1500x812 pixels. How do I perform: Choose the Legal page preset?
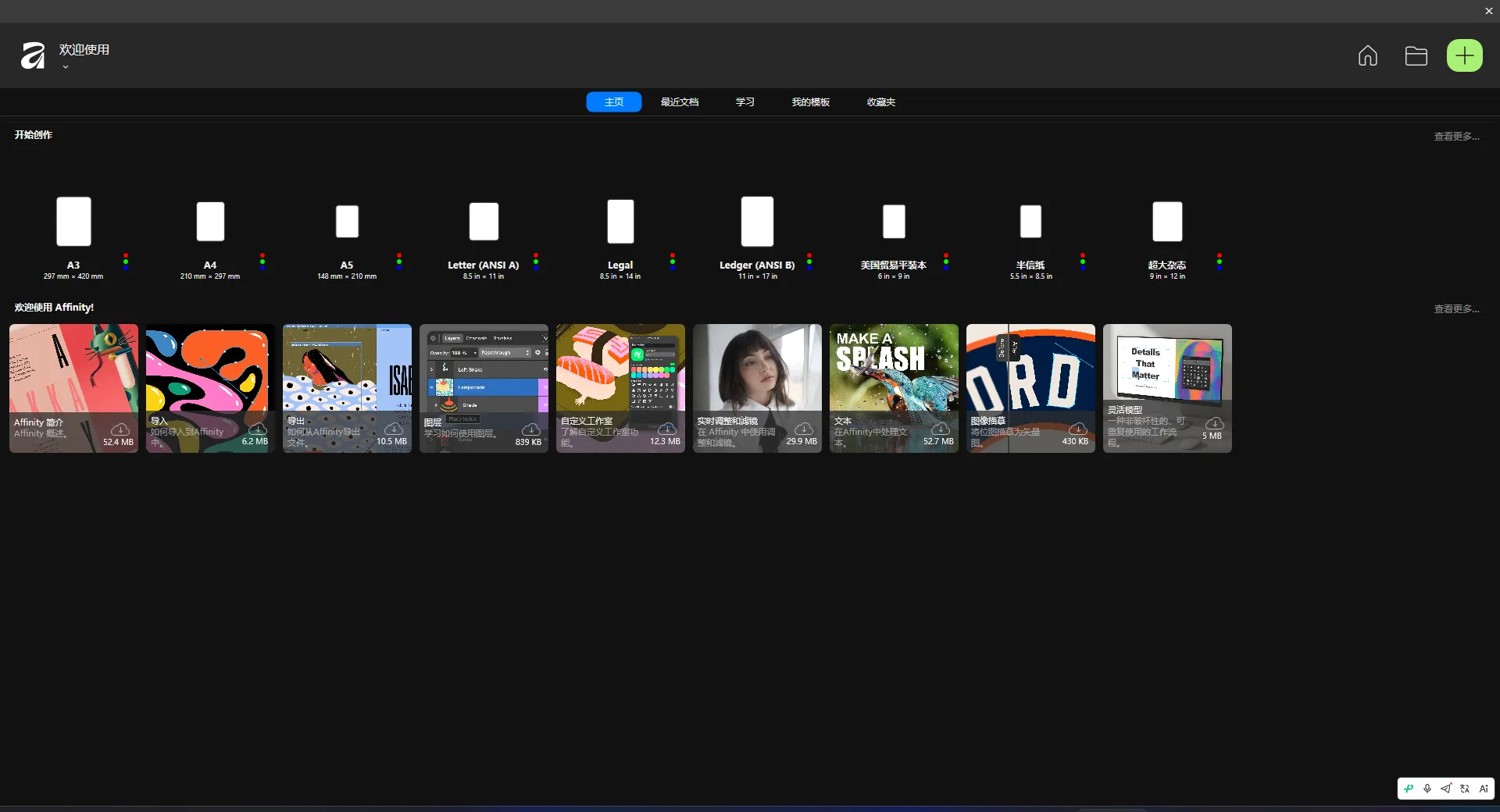(x=620, y=222)
